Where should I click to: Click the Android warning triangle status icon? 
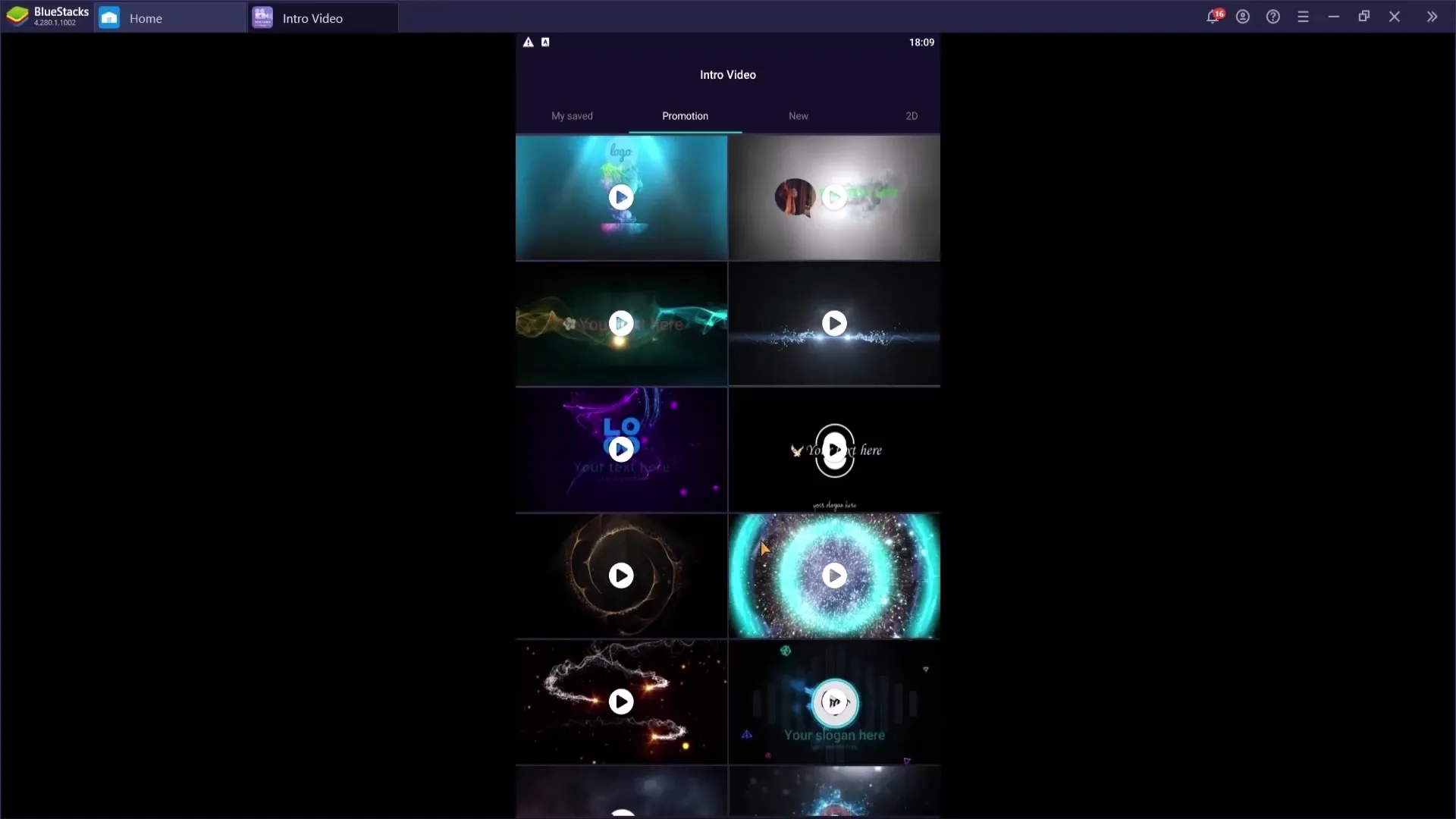tap(529, 42)
